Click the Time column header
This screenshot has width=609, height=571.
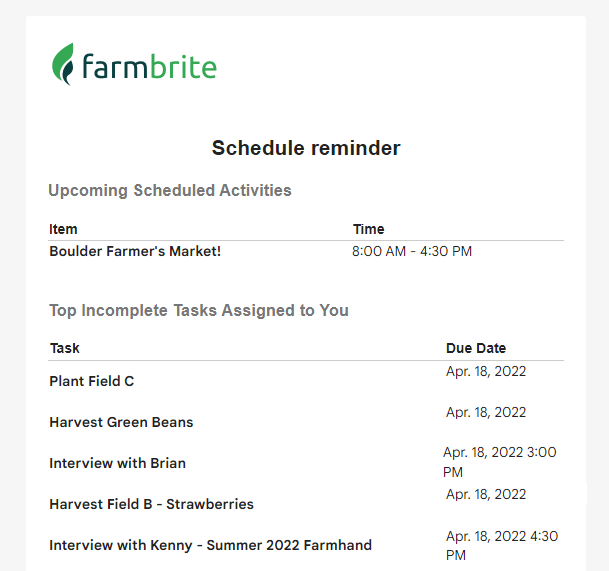point(368,229)
